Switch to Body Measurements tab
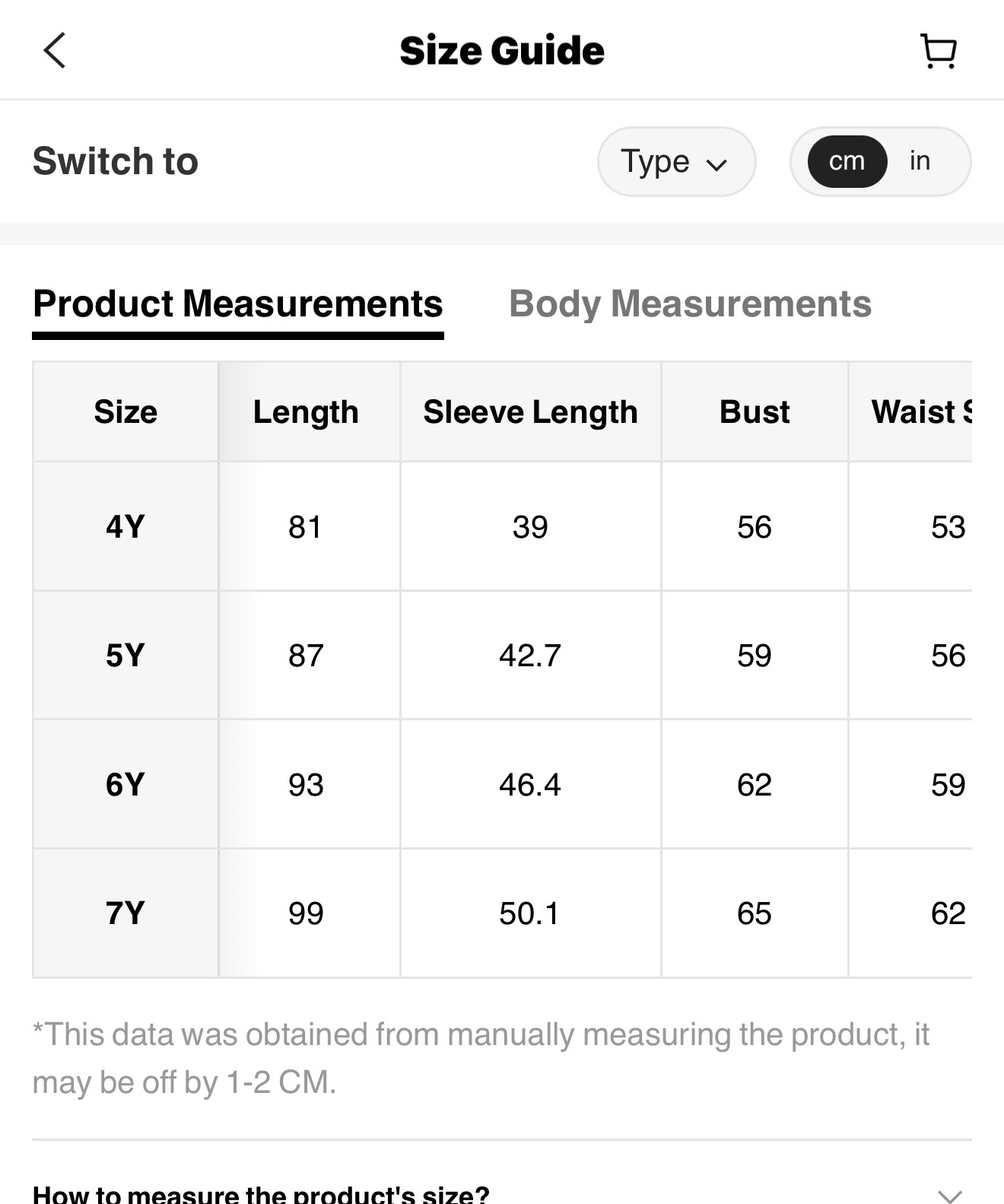The height and width of the screenshot is (1204, 1004). click(690, 304)
